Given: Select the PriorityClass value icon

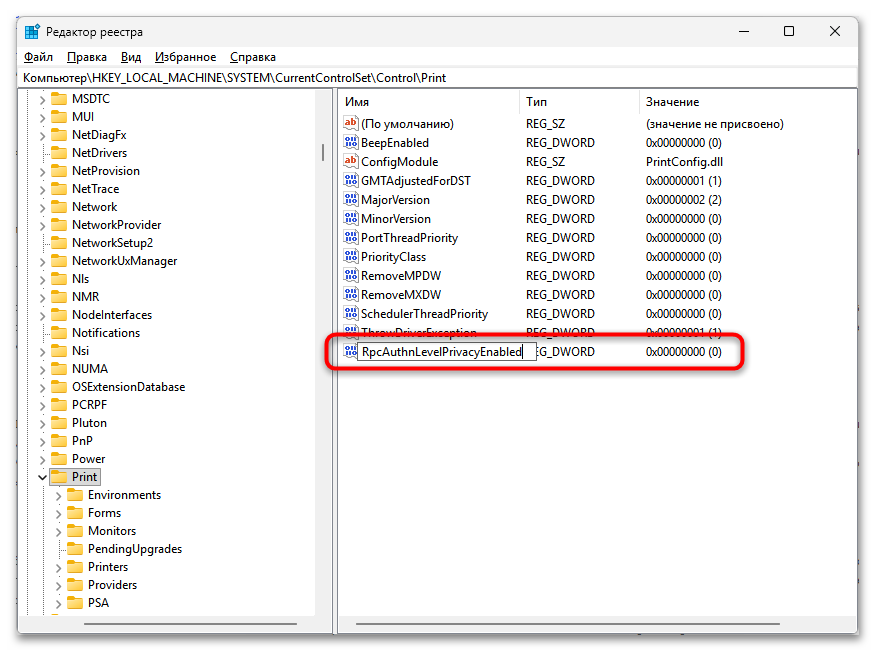Looking at the screenshot, I should coord(350,256).
